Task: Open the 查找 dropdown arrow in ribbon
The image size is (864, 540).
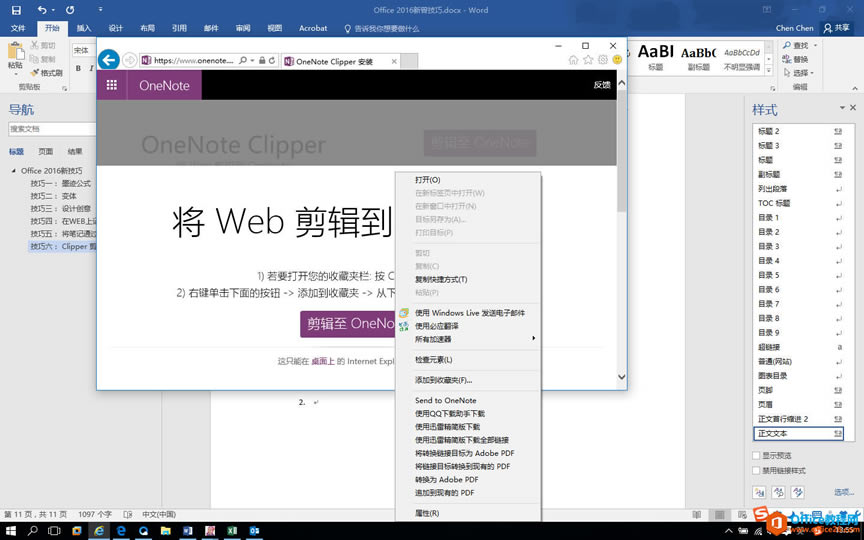Action: point(815,46)
